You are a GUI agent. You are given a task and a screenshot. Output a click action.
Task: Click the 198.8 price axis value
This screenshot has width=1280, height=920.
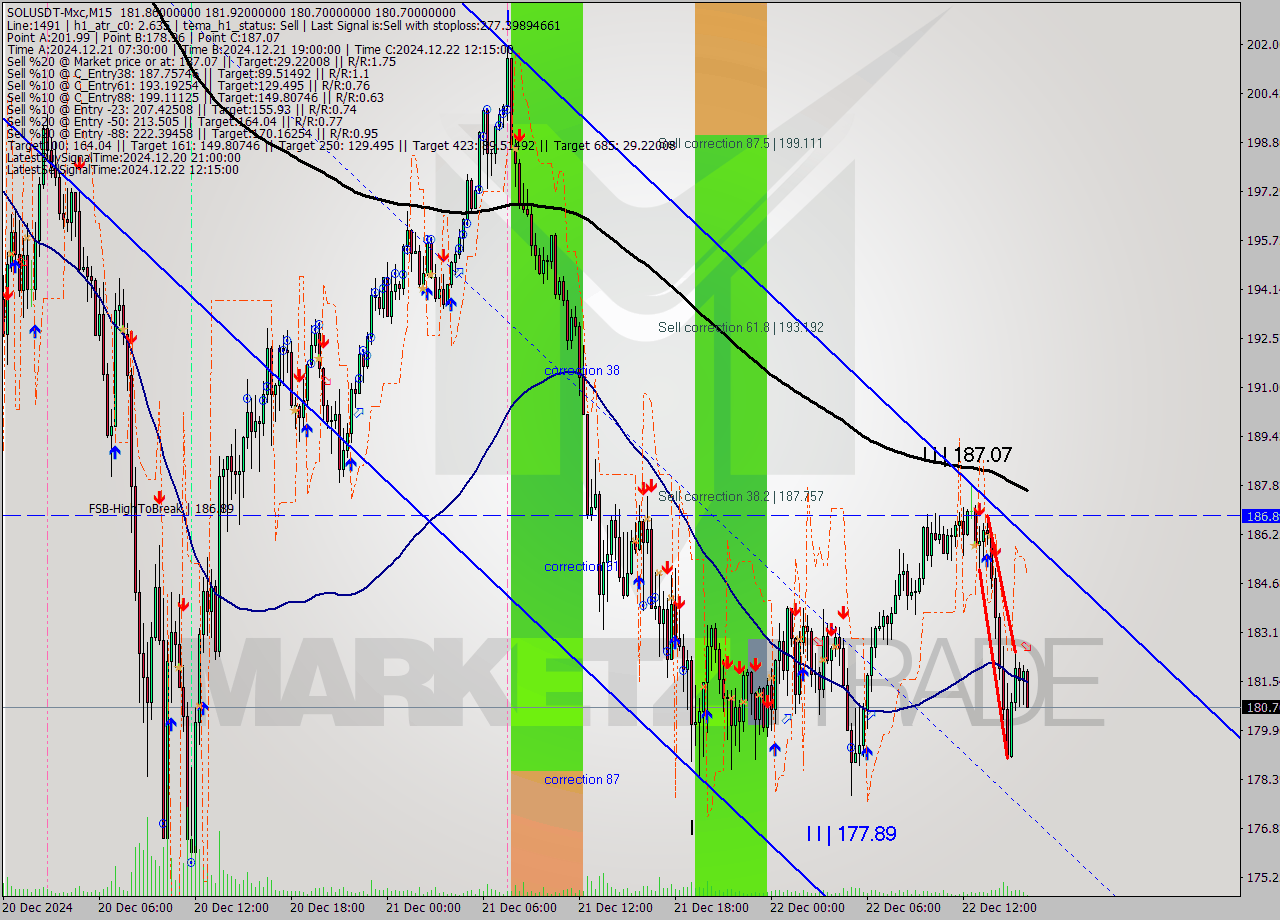click(x=1263, y=142)
